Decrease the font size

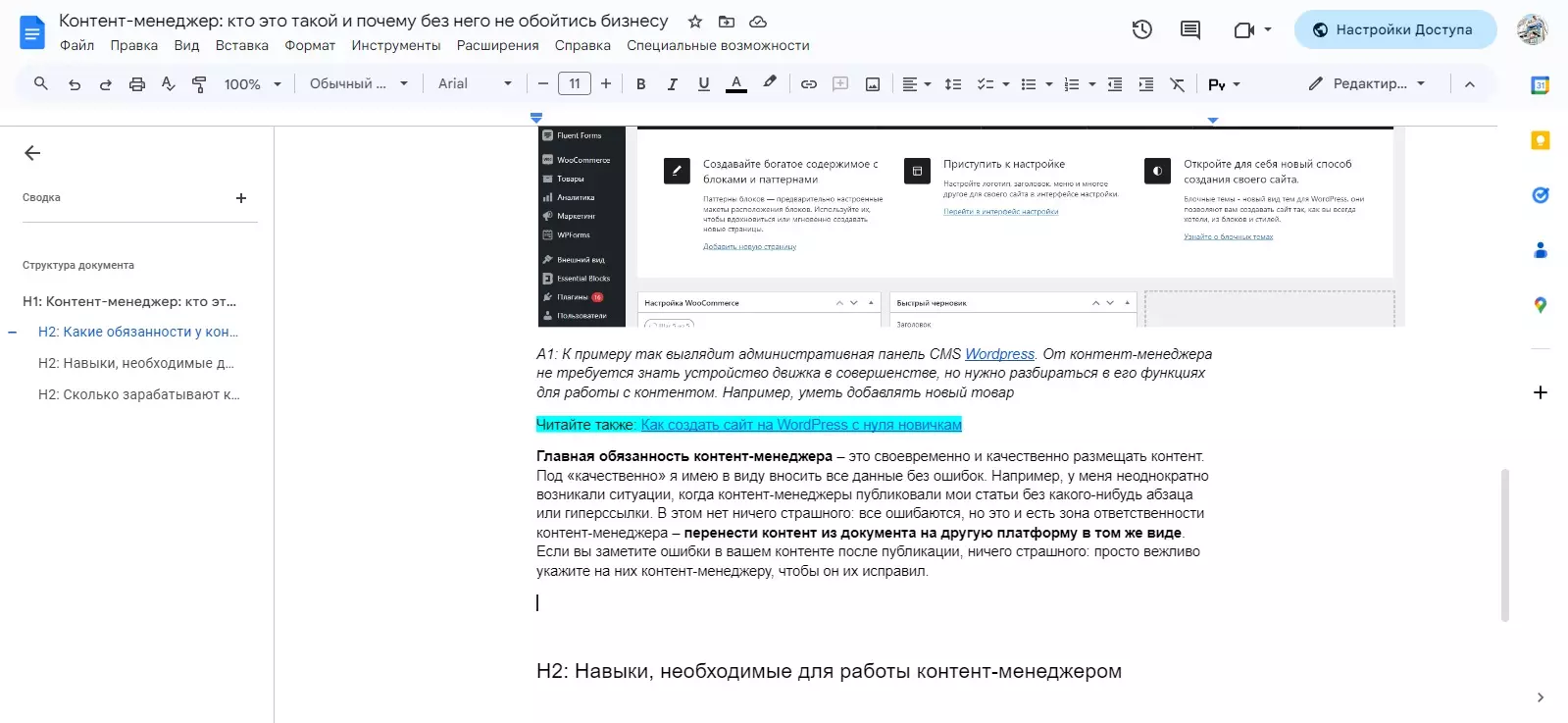pos(543,84)
